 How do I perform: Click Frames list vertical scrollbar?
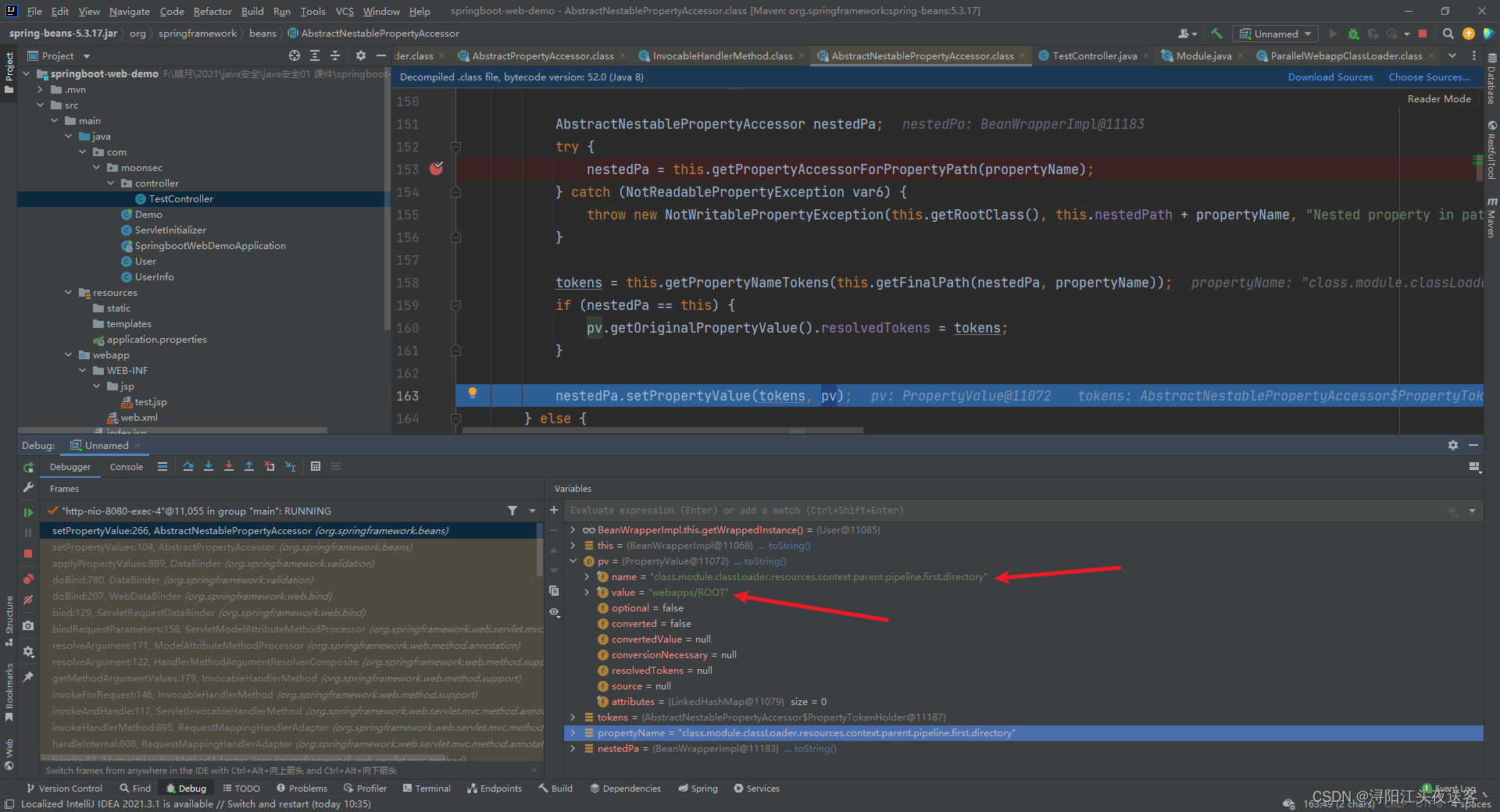540,550
